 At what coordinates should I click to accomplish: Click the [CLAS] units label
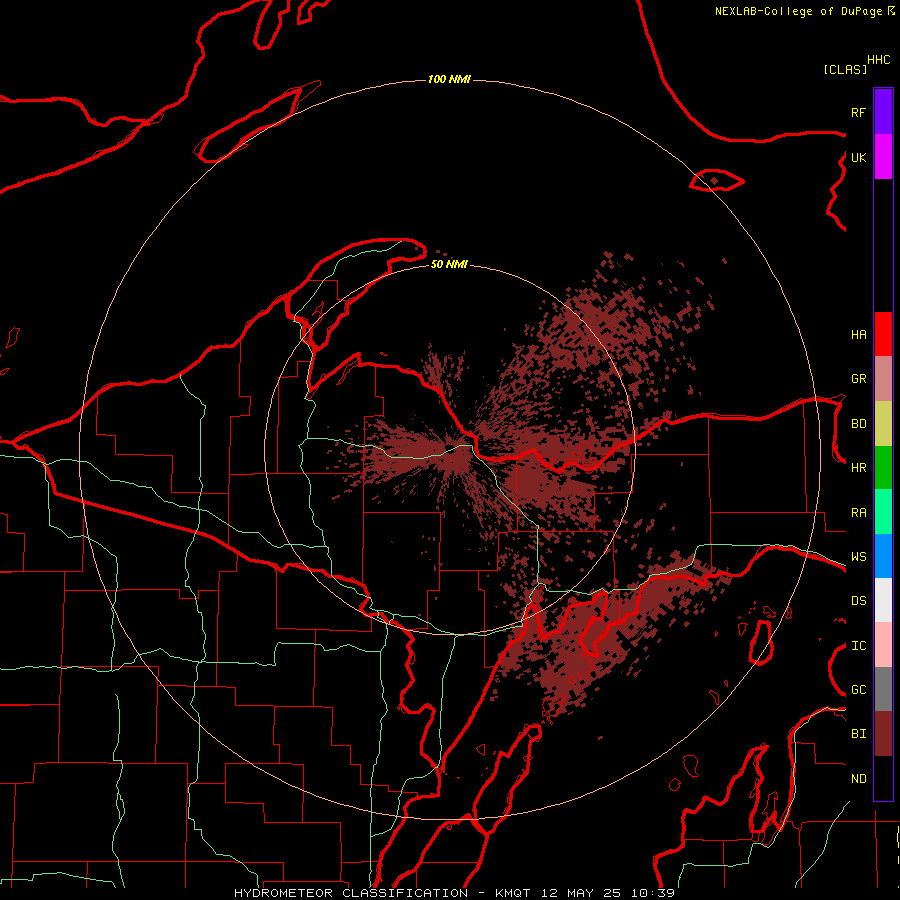(845, 69)
